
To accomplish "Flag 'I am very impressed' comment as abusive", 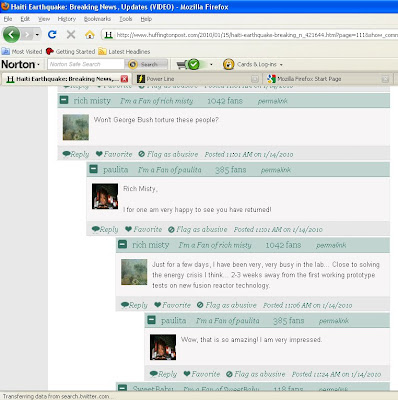I will 256,374.
